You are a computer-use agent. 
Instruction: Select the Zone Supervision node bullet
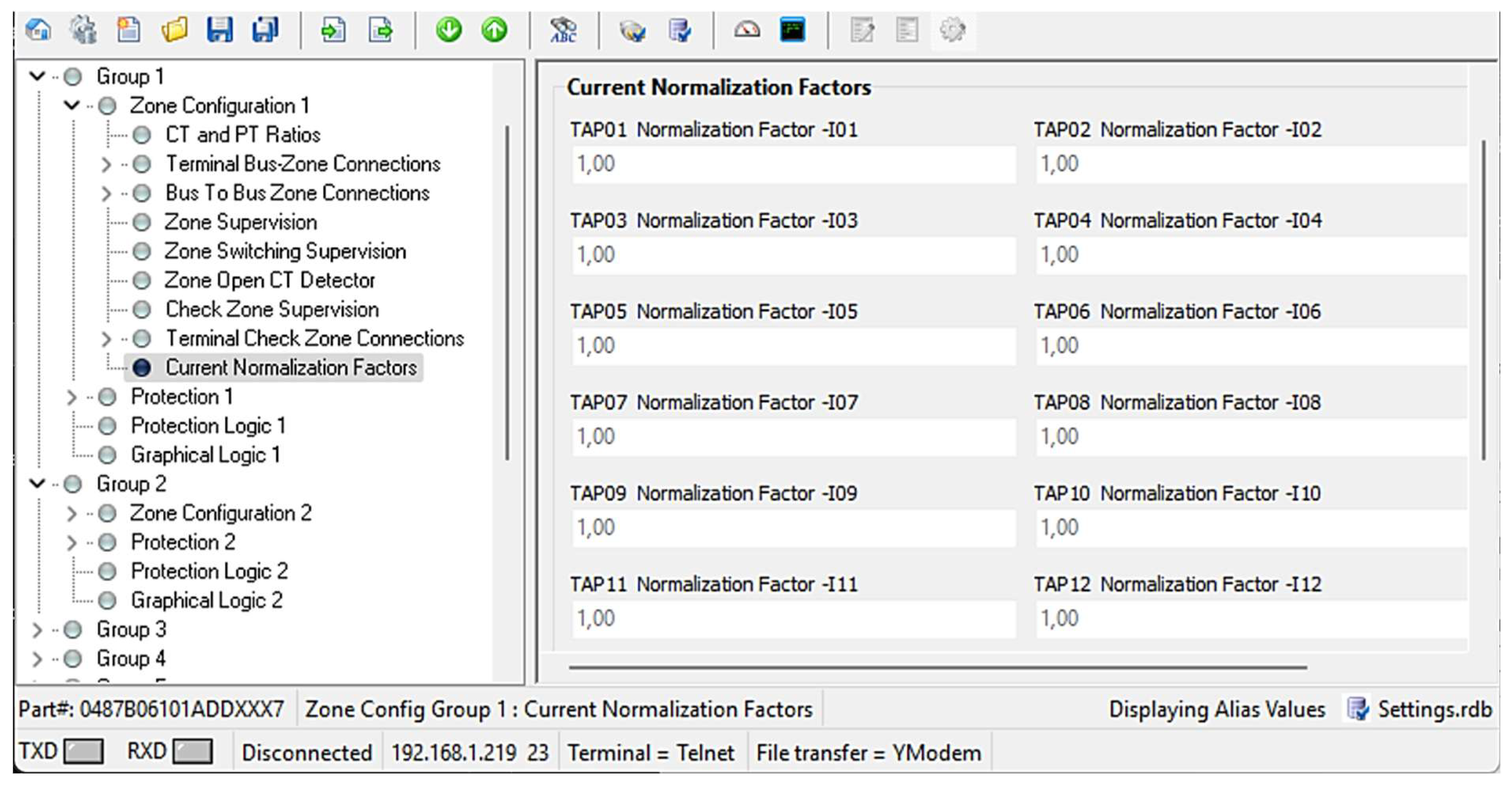tap(142, 223)
